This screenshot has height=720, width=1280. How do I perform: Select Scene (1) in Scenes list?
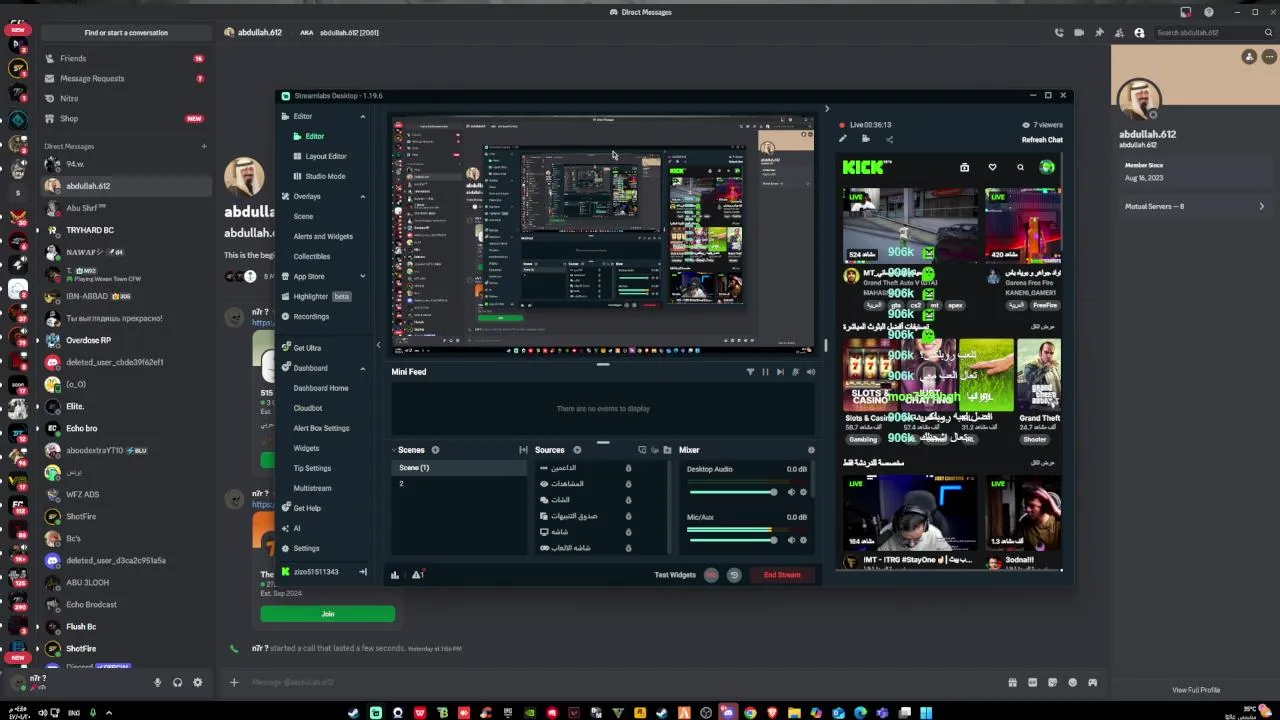(x=460, y=468)
